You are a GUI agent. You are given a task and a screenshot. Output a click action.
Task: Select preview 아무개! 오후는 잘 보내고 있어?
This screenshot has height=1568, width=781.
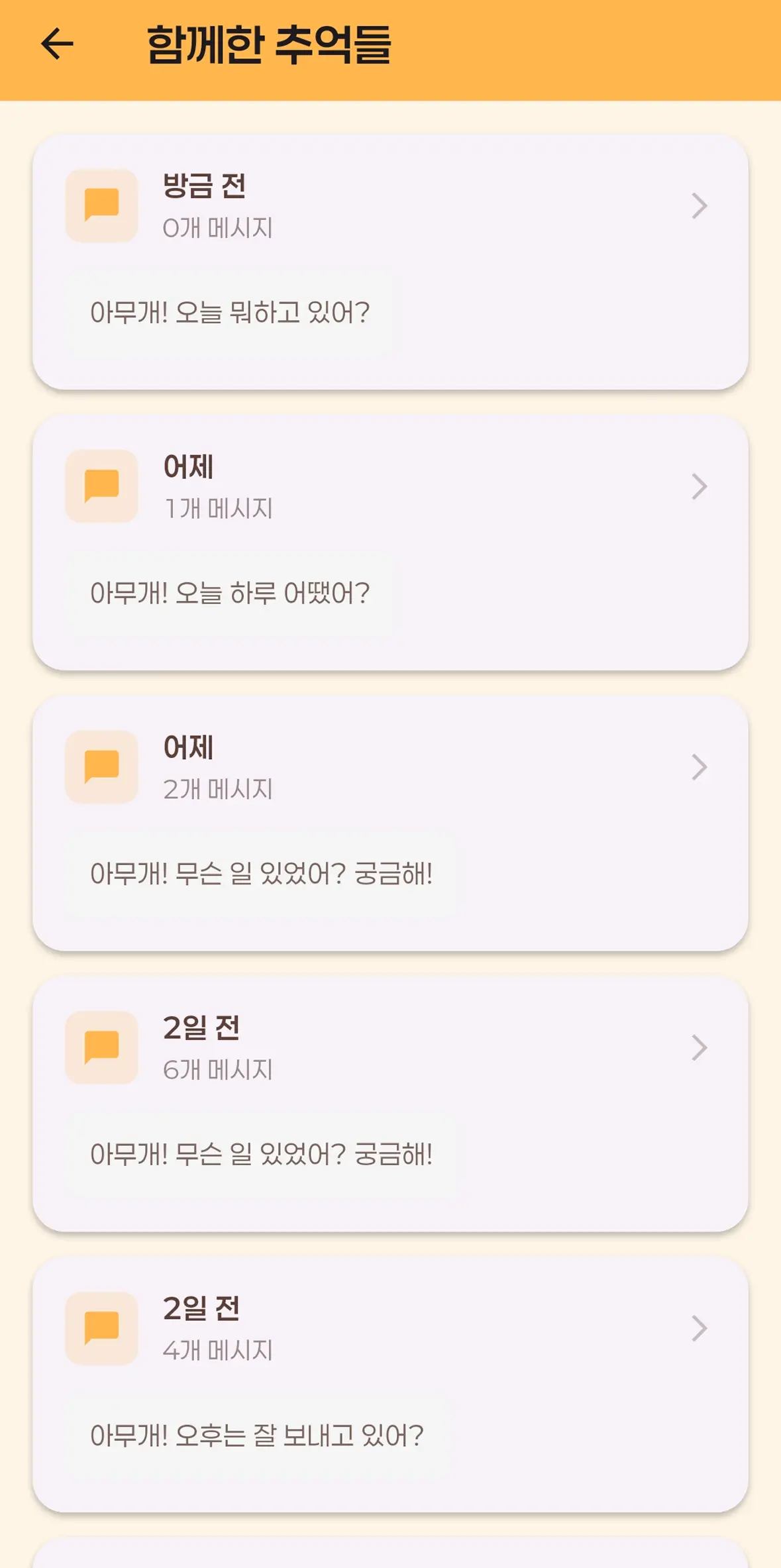tap(256, 1436)
